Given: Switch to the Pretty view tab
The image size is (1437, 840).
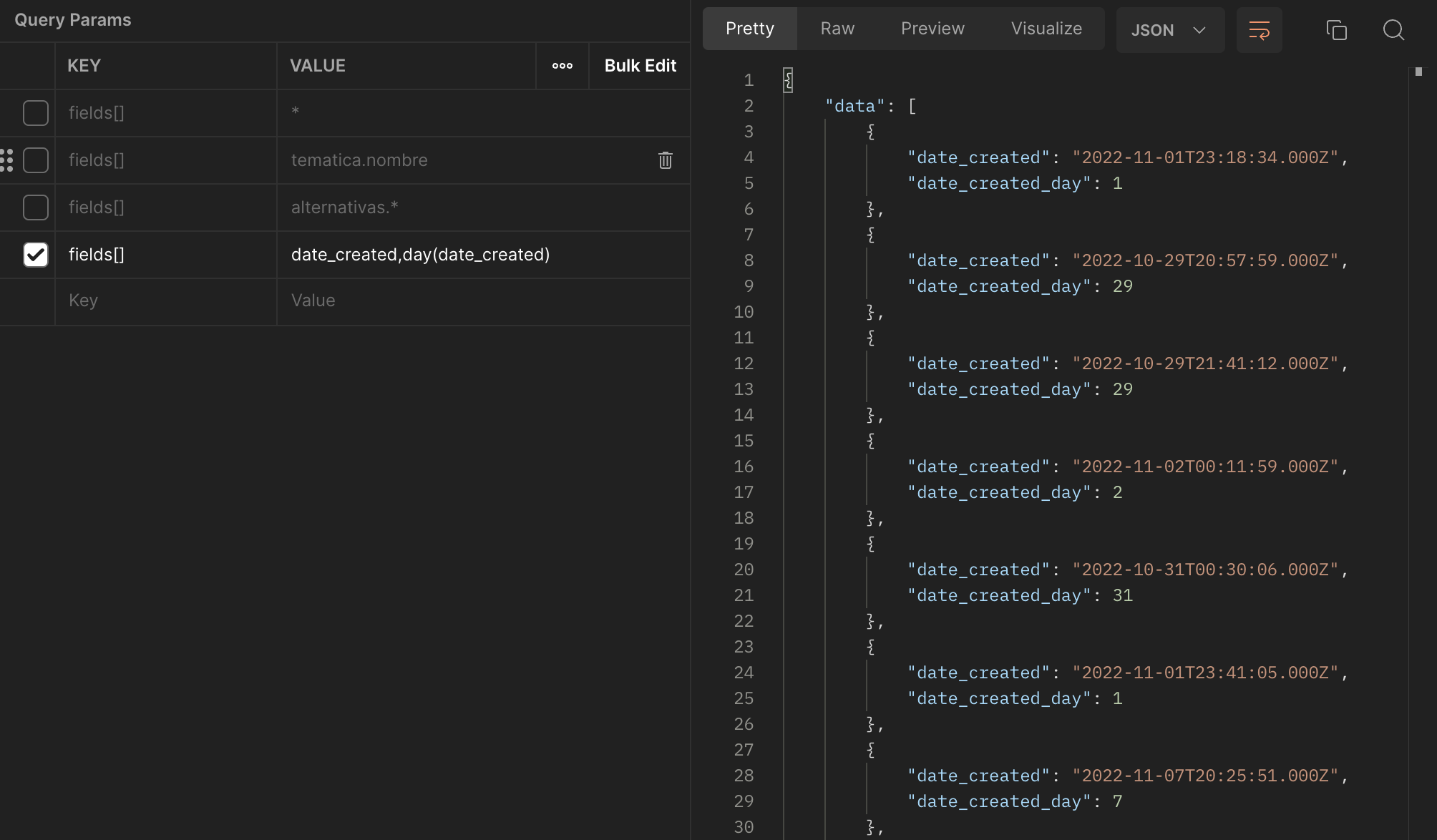Looking at the screenshot, I should pos(749,29).
